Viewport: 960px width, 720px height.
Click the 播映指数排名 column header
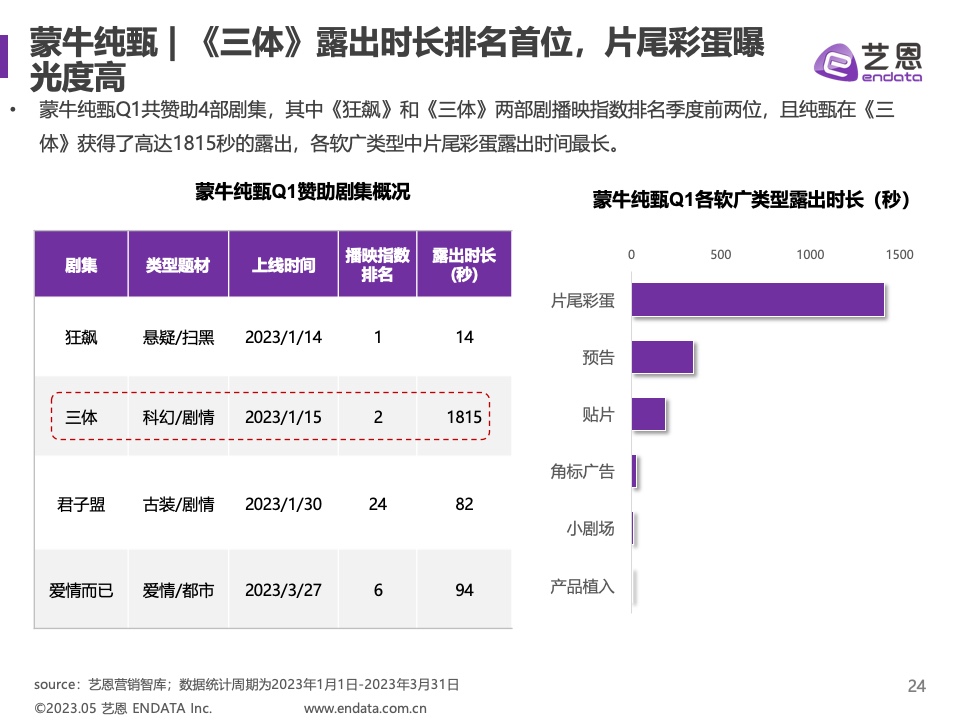click(x=377, y=264)
